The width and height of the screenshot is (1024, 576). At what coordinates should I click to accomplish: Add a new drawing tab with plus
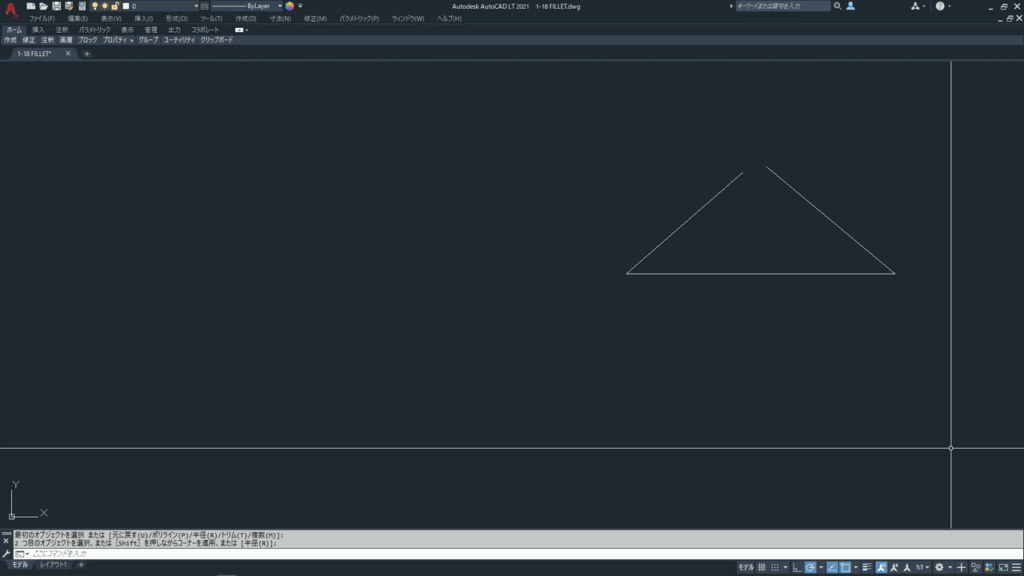click(x=86, y=54)
